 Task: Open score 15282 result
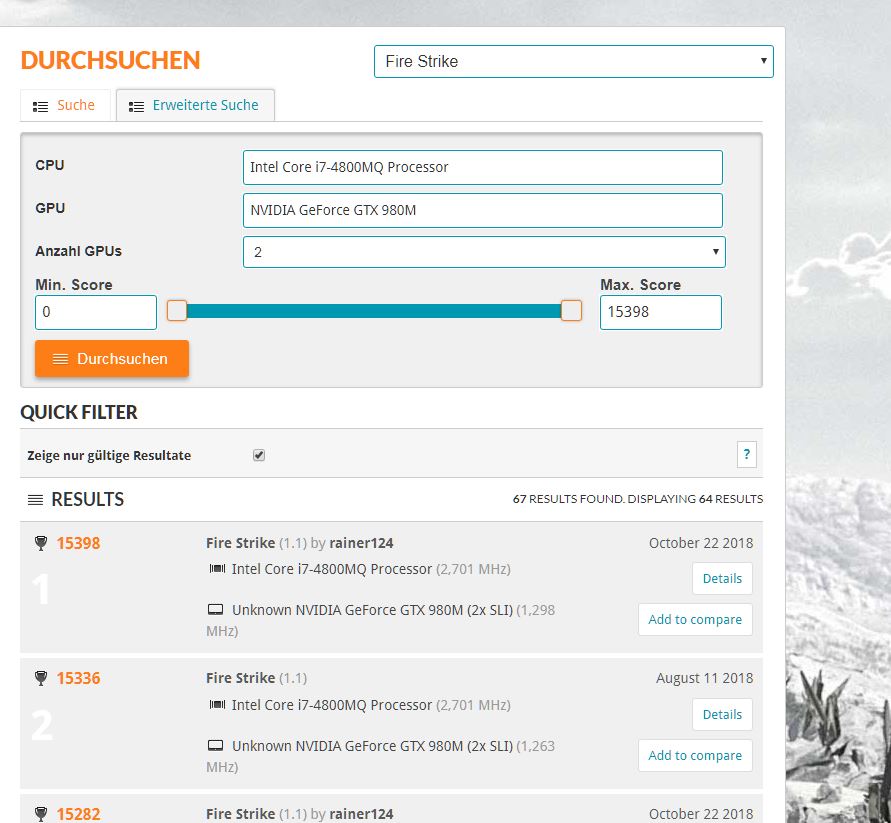pos(78,814)
